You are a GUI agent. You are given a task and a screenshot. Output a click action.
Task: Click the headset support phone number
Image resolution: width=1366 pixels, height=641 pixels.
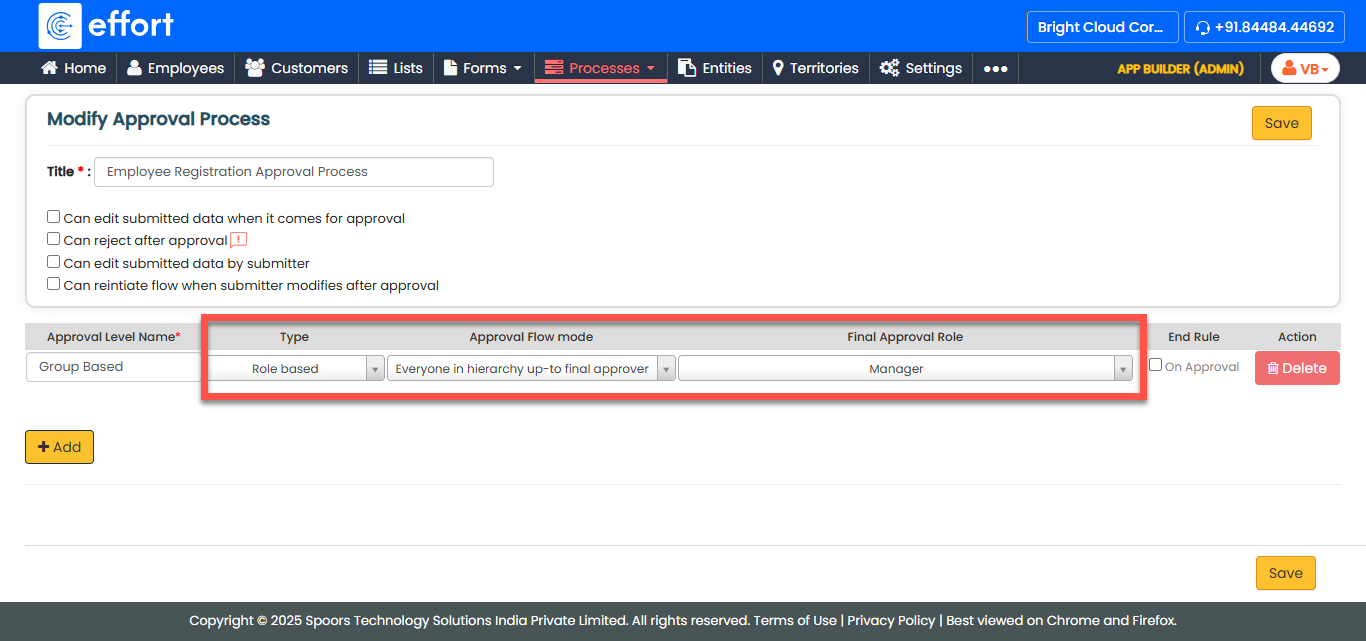click(x=1264, y=27)
